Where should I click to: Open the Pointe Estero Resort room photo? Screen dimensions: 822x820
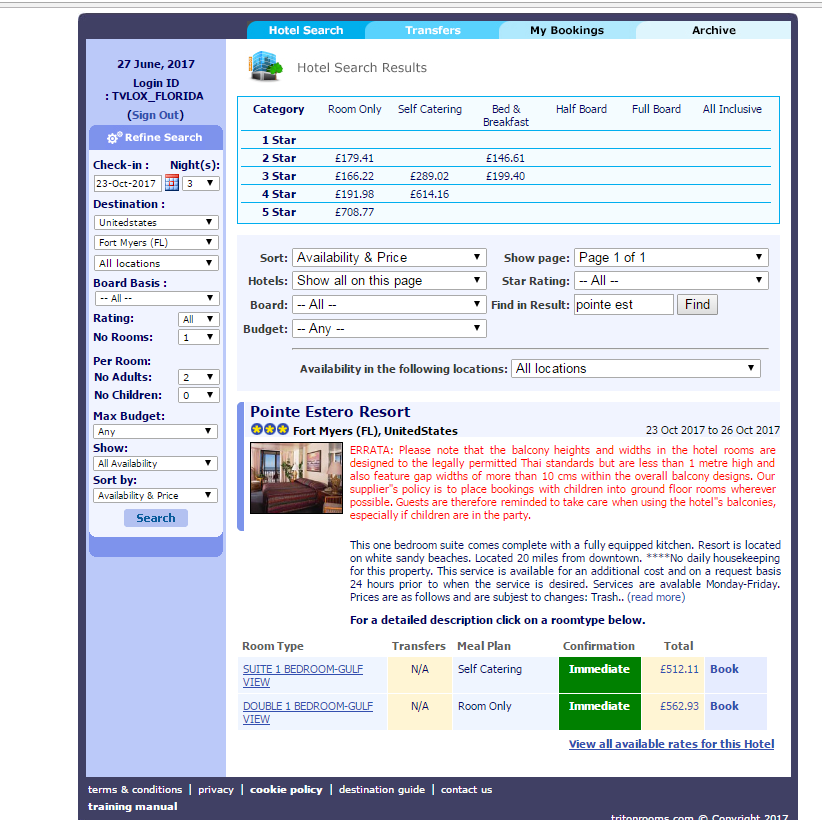click(296, 478)
